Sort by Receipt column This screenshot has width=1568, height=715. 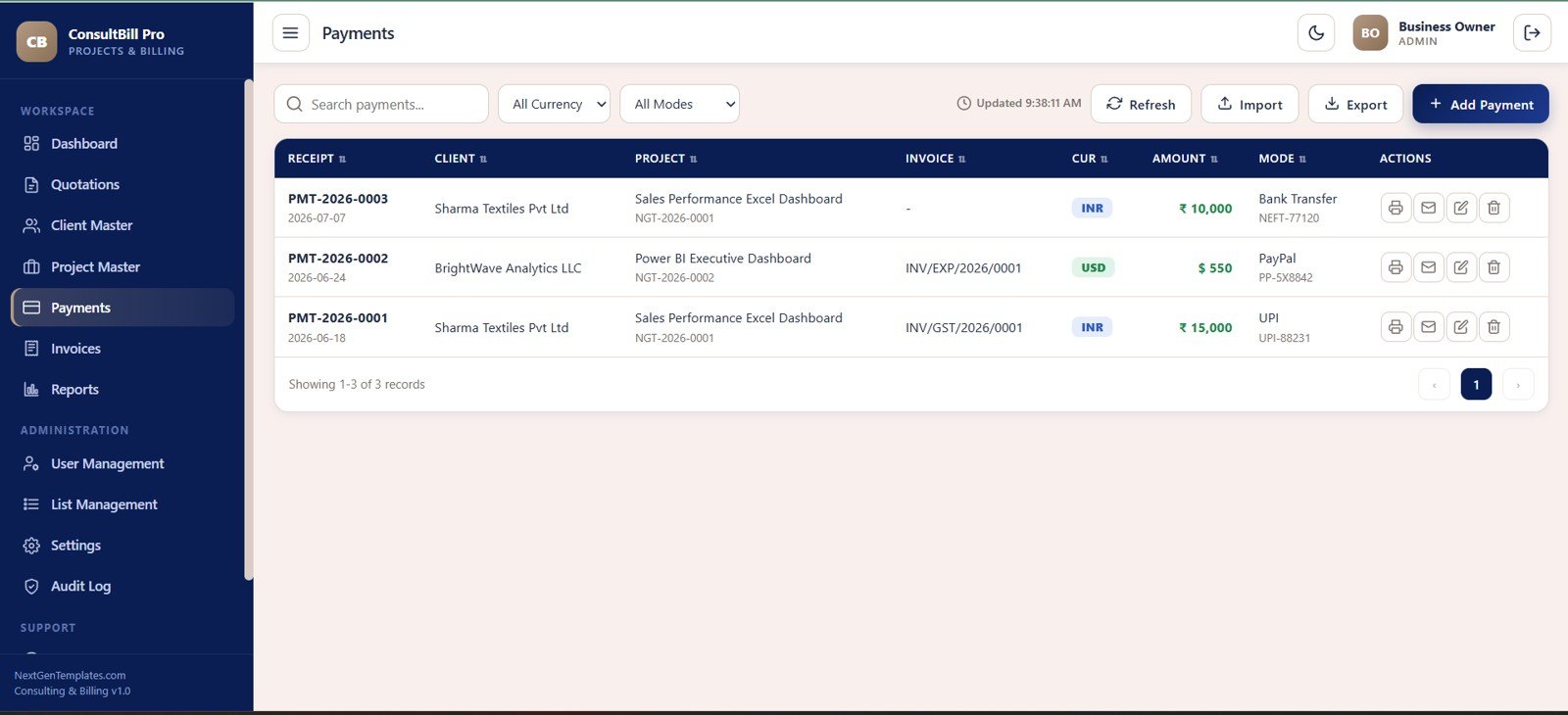(x=317, y=159)
